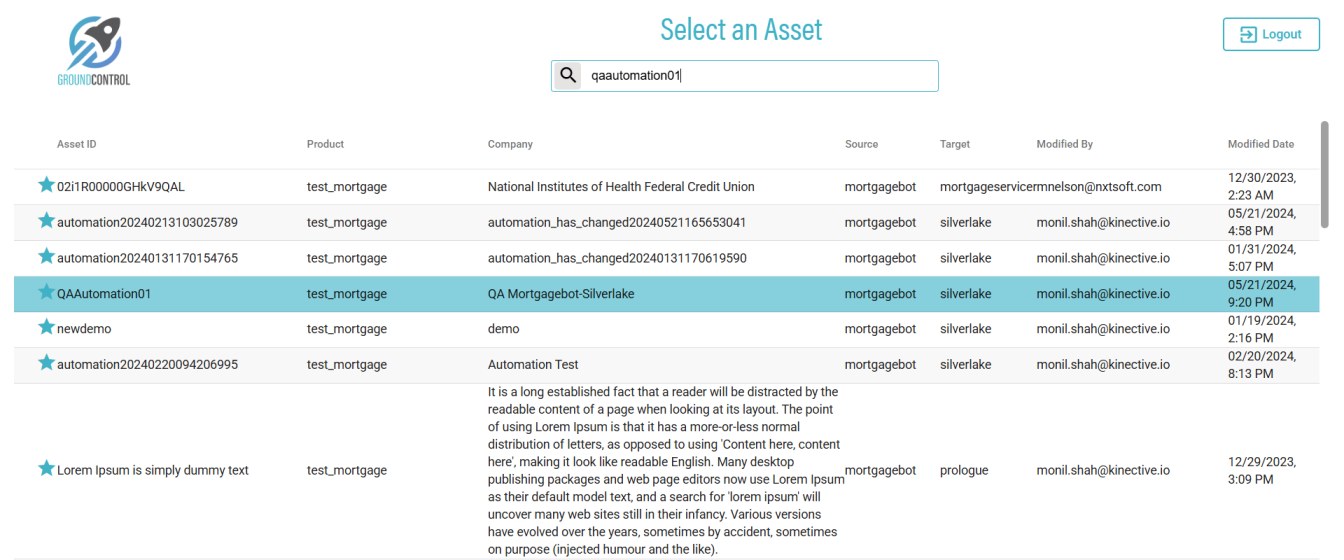Click the vertical page scrollbar
The width and height of the screenshot is (1344, 560).
[1325, 176]
